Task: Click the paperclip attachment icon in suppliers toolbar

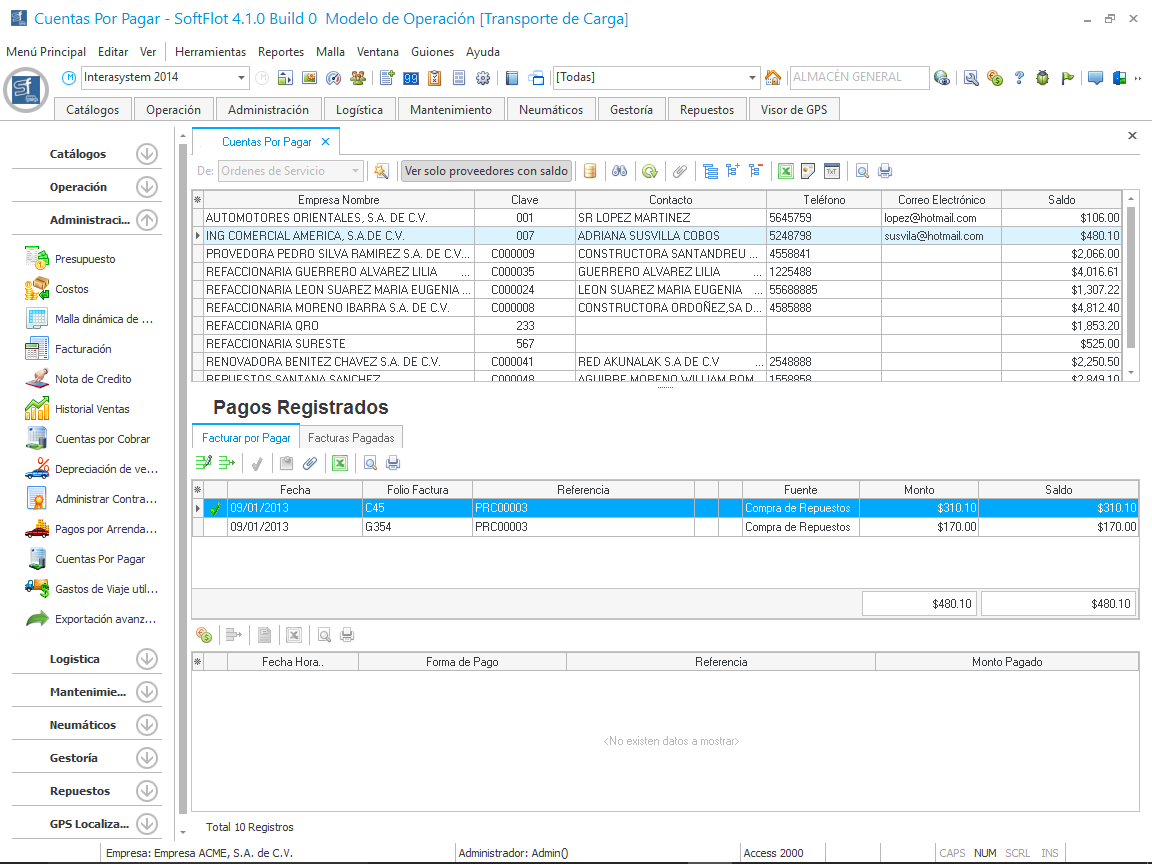Action: pyautogui.click(x=679, y=171)
